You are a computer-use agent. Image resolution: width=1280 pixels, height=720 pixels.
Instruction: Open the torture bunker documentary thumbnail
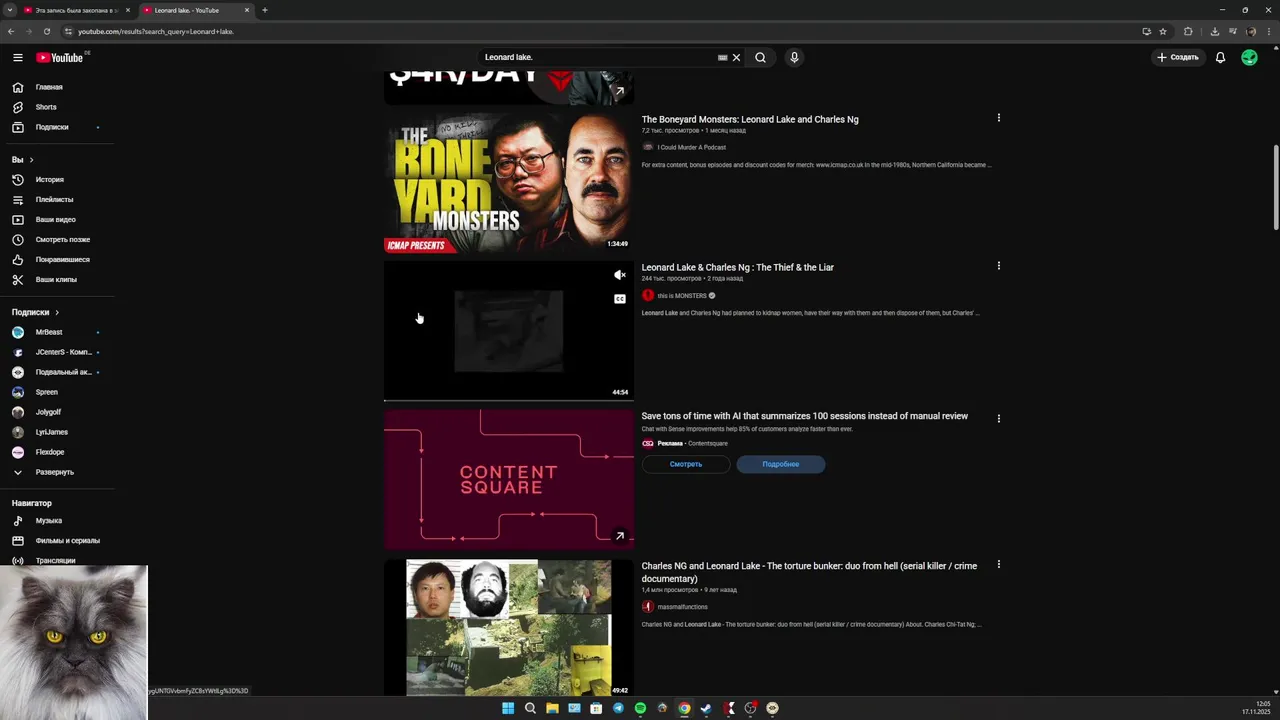click(x=509, y=628)
